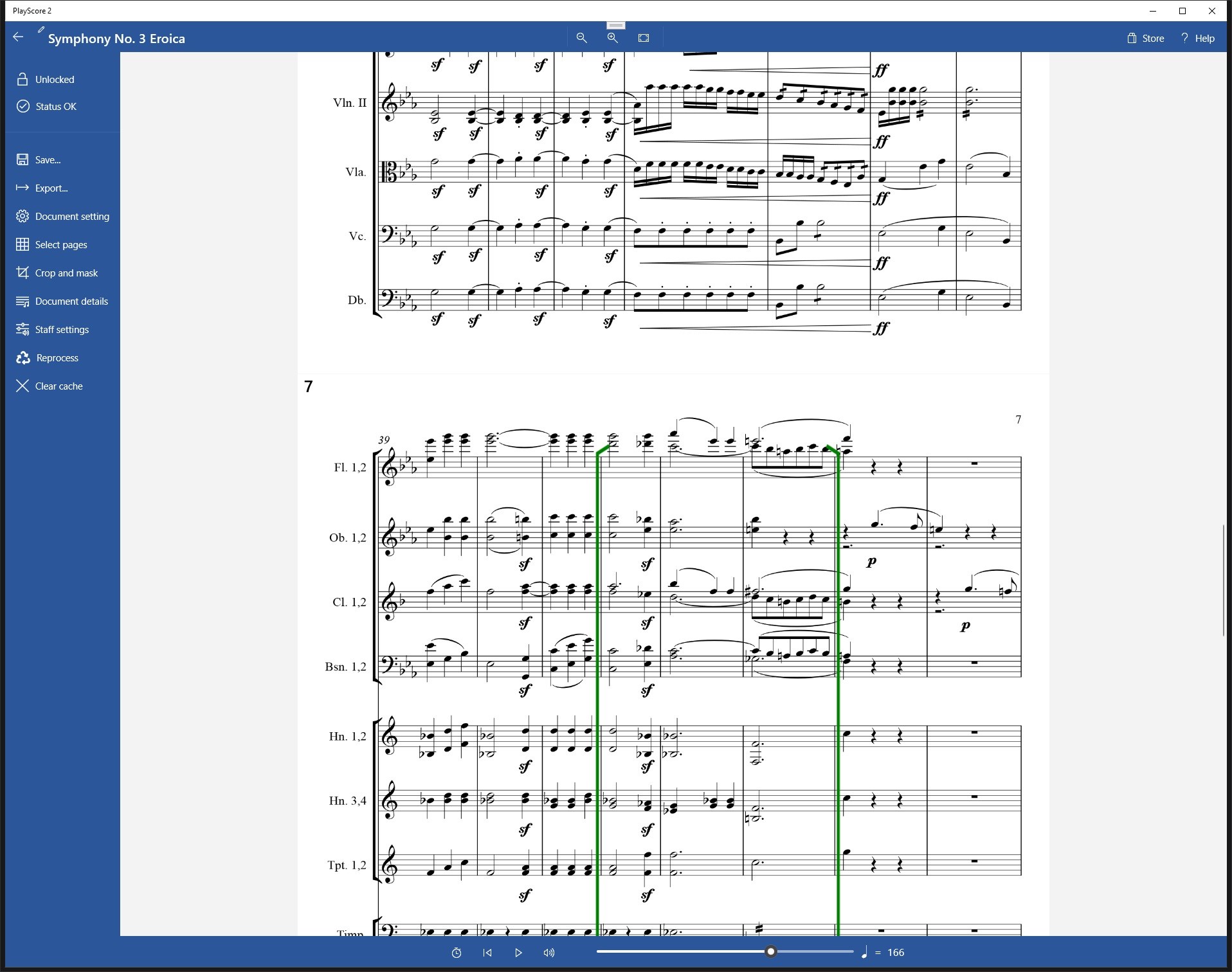Select the full-page view icon on the toolbar

[643, 38]
